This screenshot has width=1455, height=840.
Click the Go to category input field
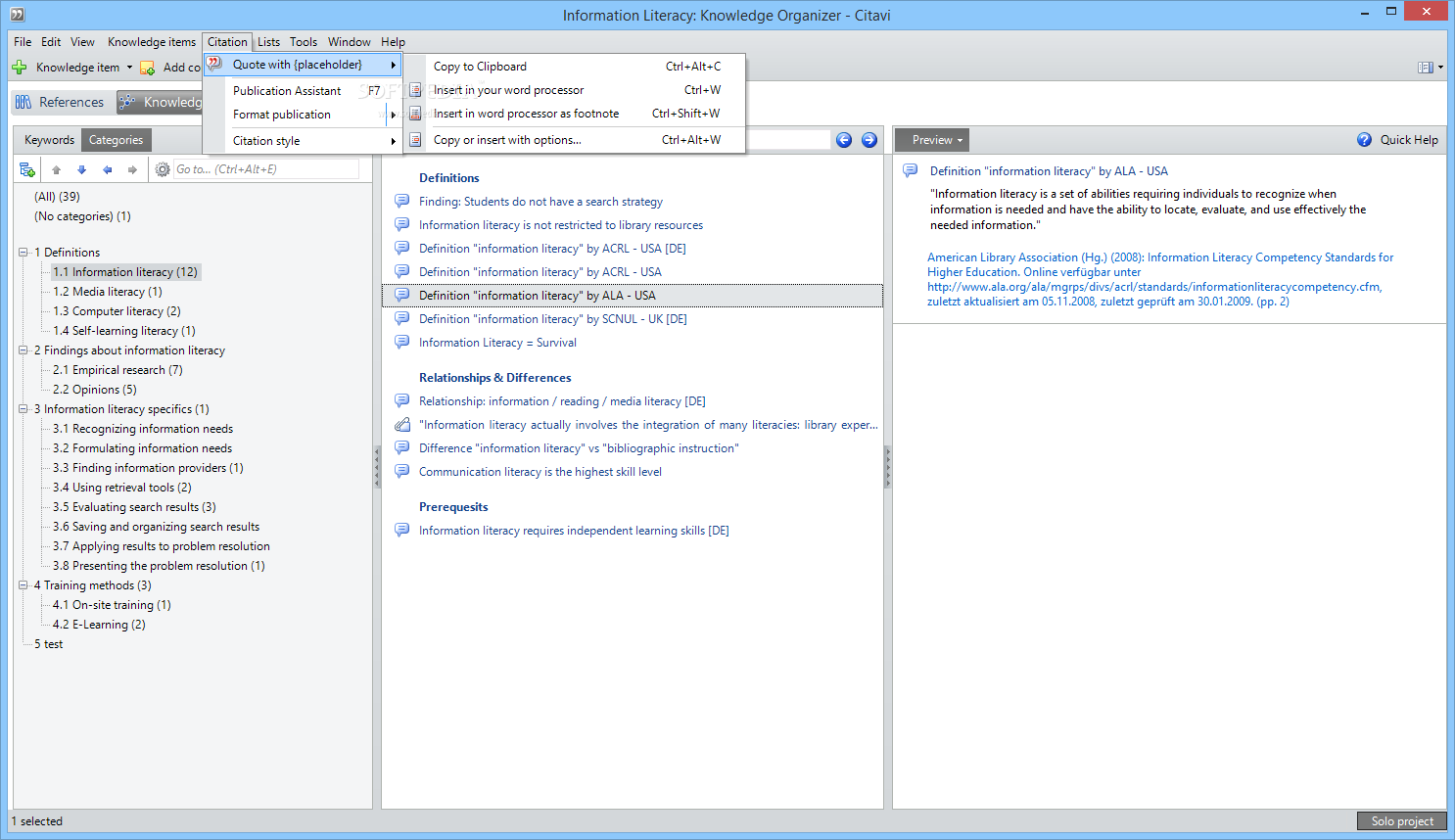pos(265,169)
